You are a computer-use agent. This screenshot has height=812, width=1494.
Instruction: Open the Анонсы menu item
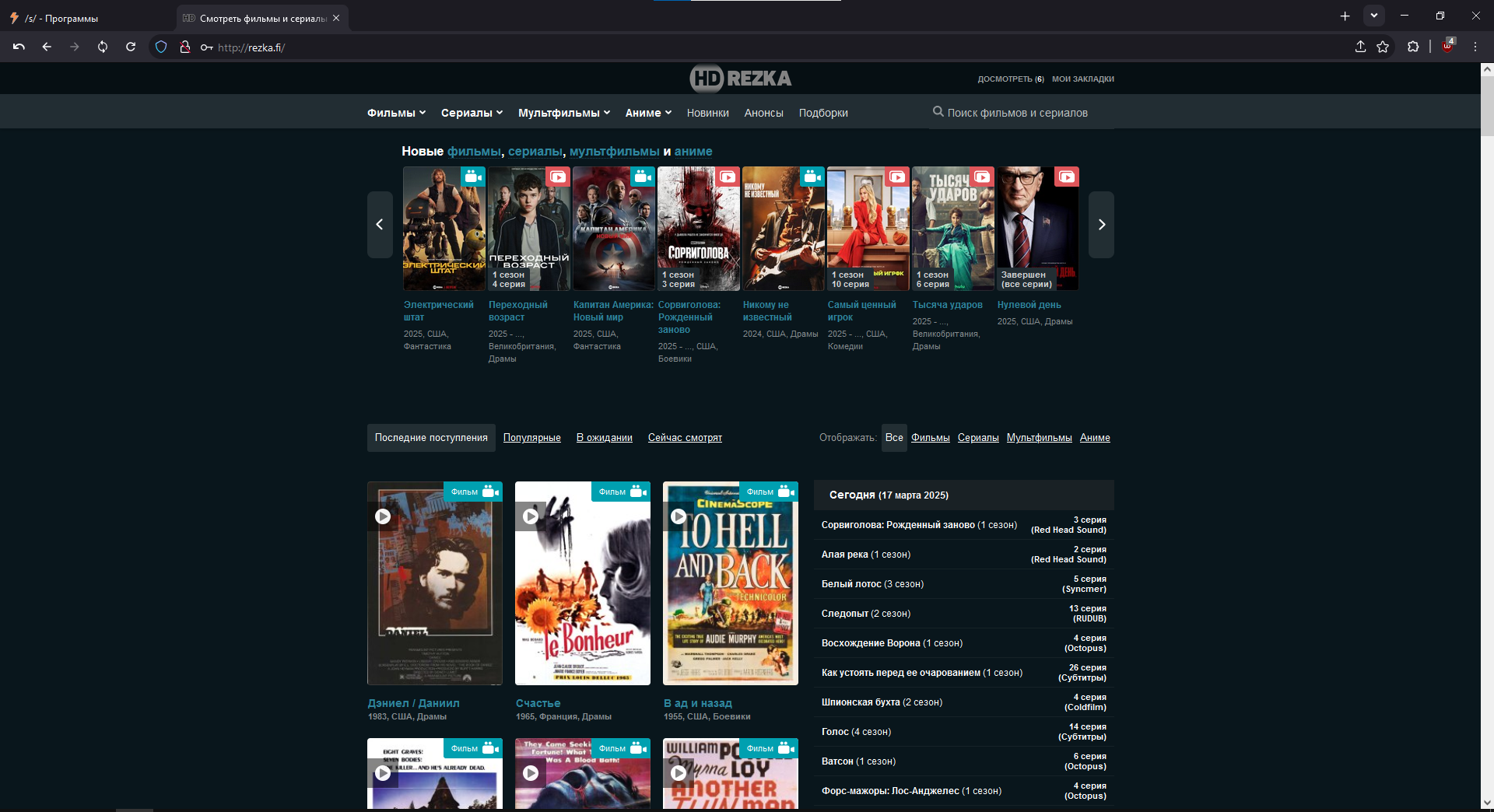763,113
